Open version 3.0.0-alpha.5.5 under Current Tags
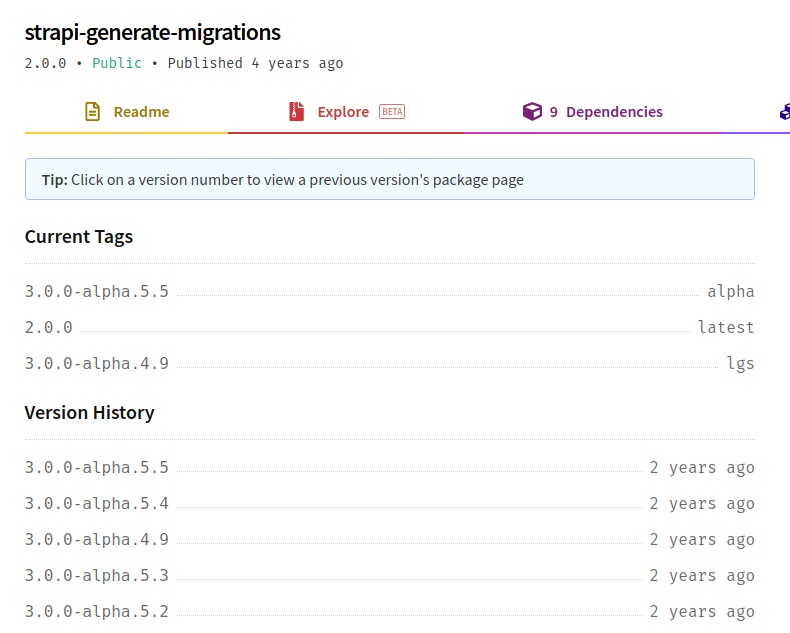This screenshot has width=790, height=633. pyautogui.click(x=97, y=291)
